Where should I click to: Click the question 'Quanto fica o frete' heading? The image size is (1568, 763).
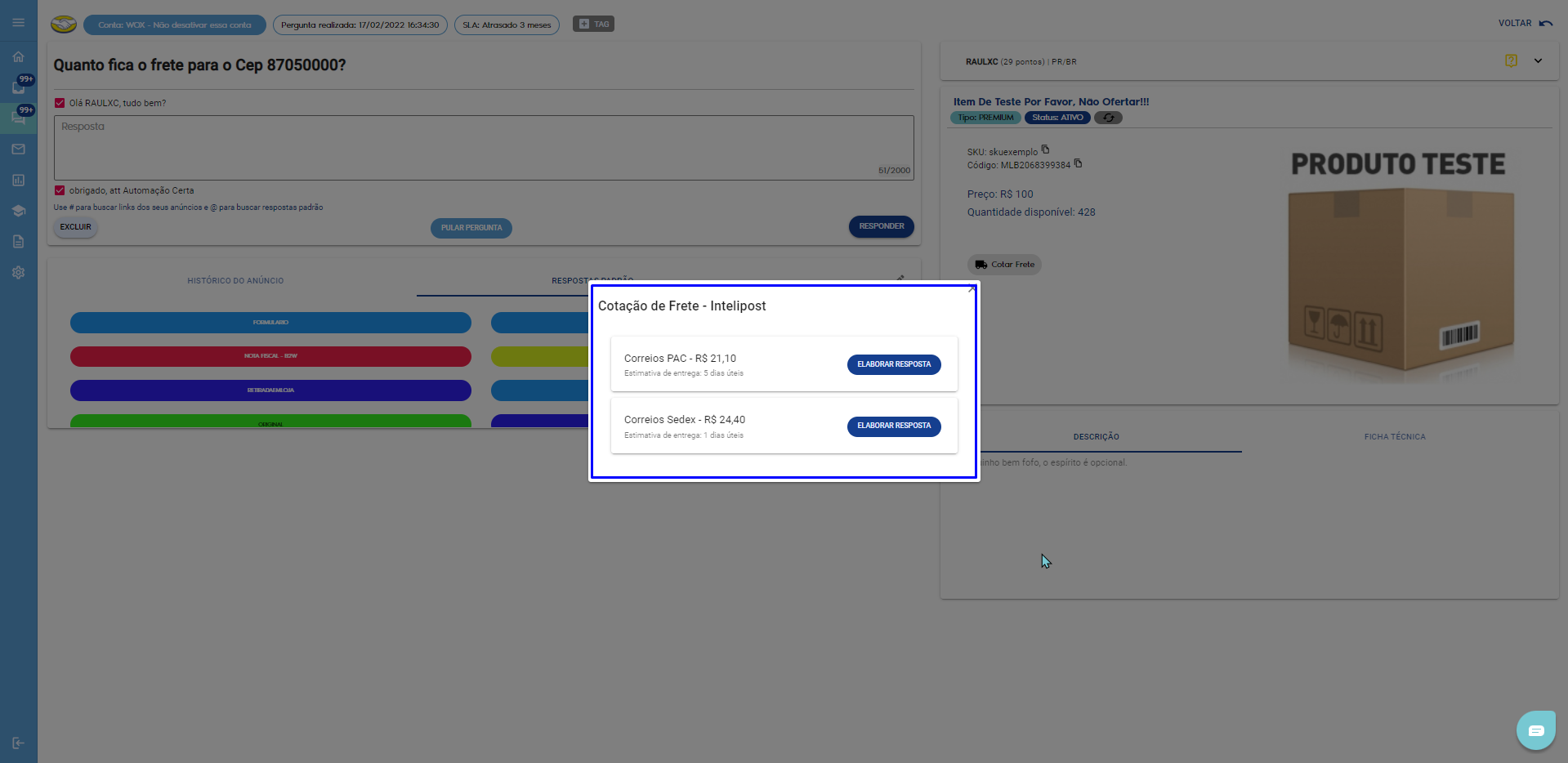(199, 65)
